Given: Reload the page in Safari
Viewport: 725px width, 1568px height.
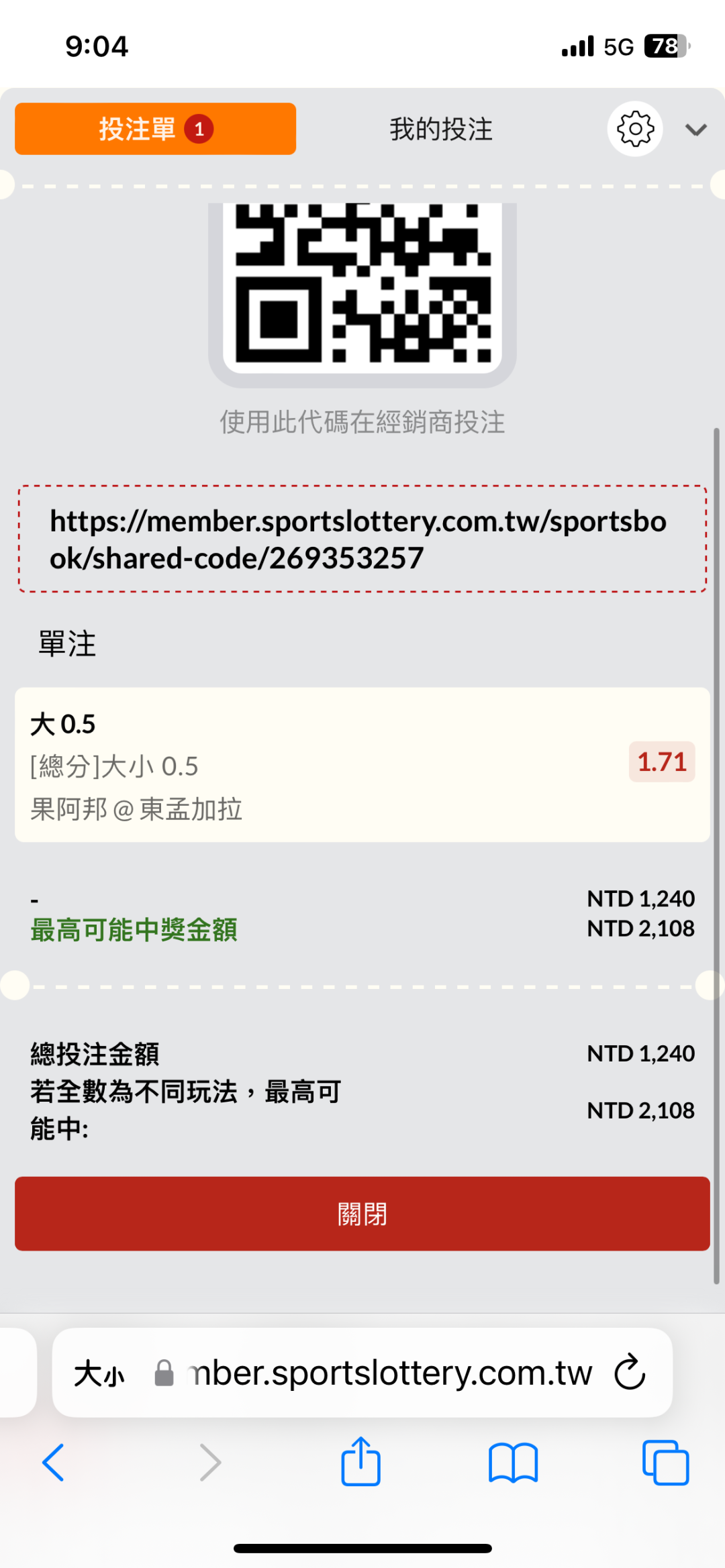Looking at the screenshot, I should pos(630,1372).
